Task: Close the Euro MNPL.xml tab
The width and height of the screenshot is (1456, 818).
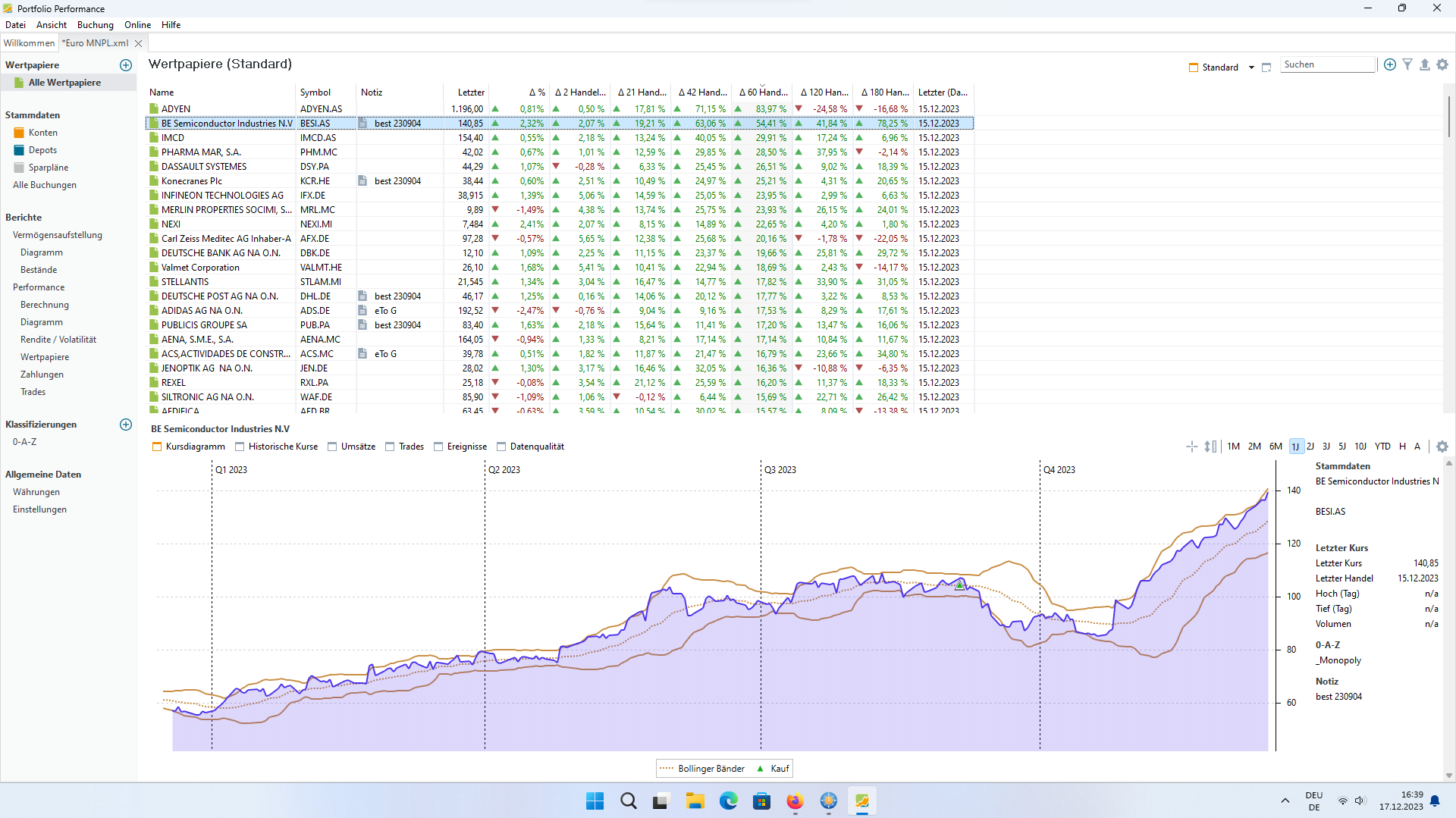Action: (x=139, y=43)
